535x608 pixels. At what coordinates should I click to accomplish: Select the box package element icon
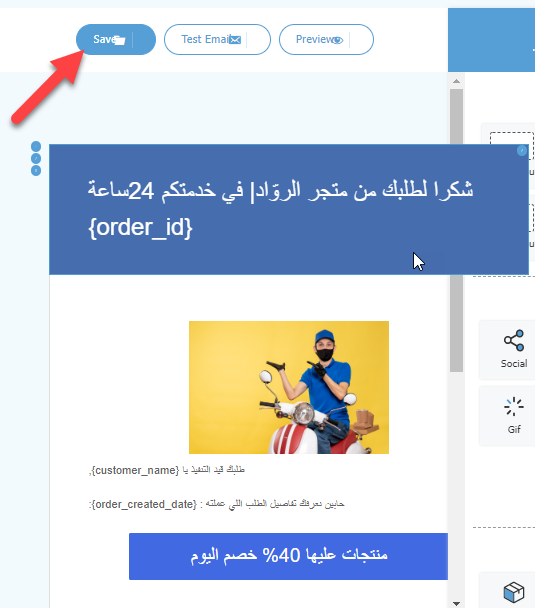514,592
